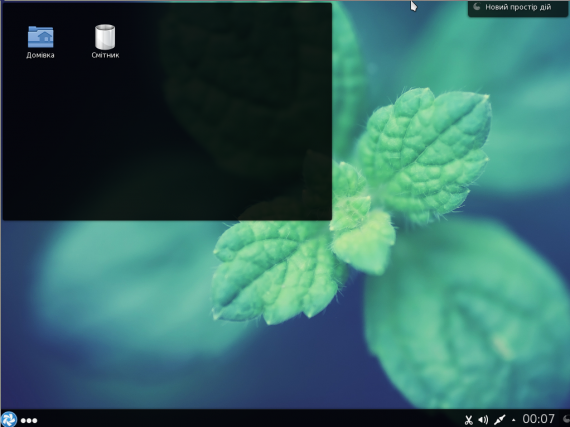Open the network plug tray icon
This screenshot has width=570, height=427.
pyautogui.click(x=499, y=420)
